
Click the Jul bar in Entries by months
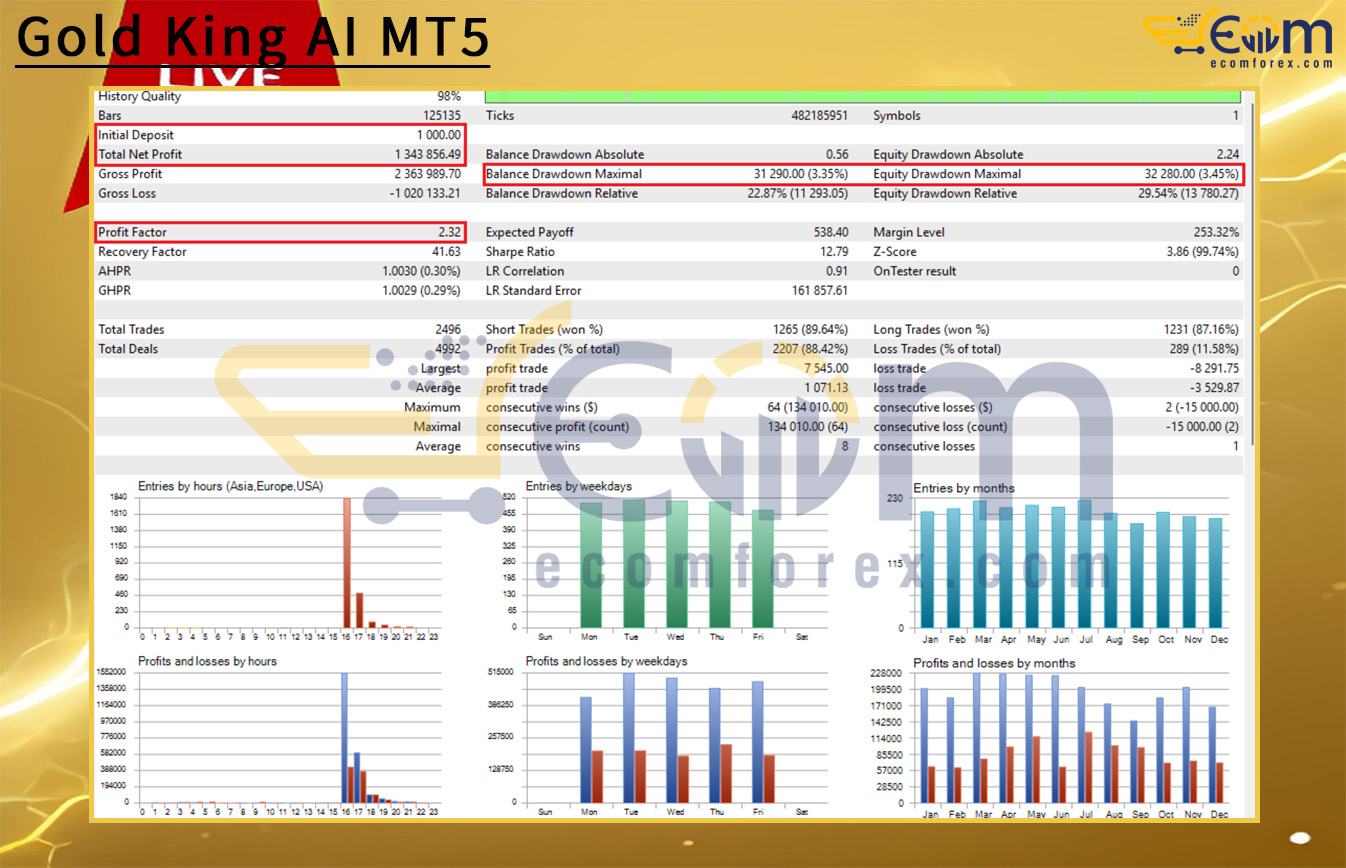point(1084,563)
